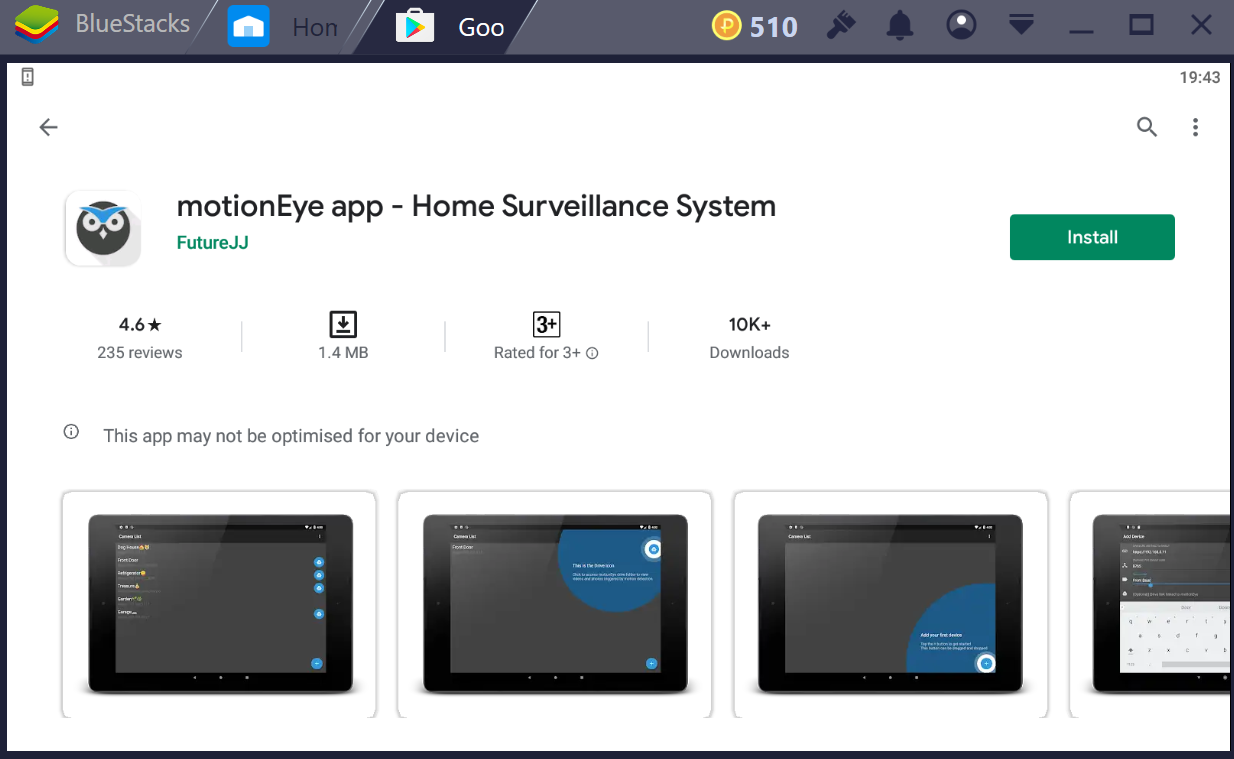Open first screenshot showing Camera List

click(x=219, y=604)
